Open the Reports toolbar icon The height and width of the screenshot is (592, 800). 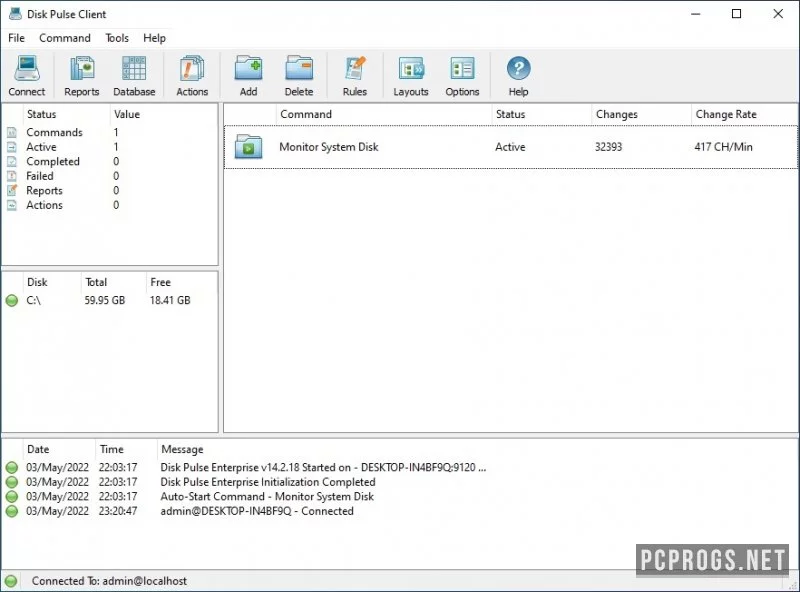click(x=82, y=69)
